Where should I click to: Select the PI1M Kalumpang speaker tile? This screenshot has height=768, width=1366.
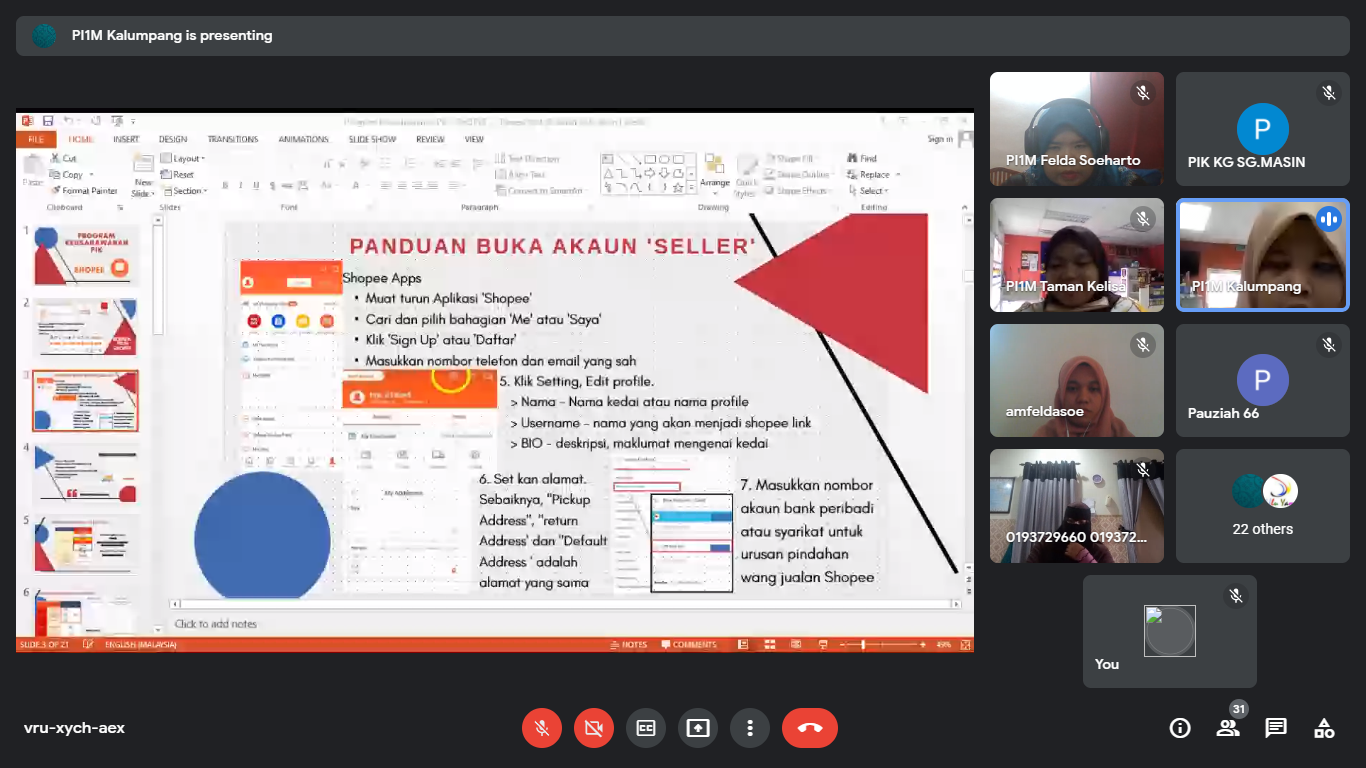[x=1262, y=255]
